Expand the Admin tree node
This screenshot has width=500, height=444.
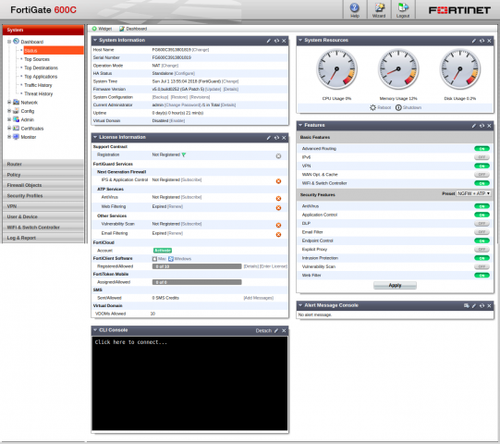pyautogui.click(x=9, y=120)
